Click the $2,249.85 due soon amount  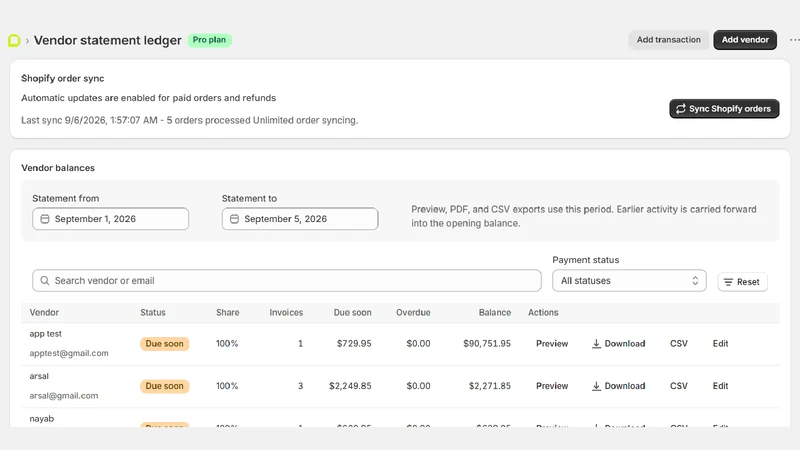click(x=350, y=386)
